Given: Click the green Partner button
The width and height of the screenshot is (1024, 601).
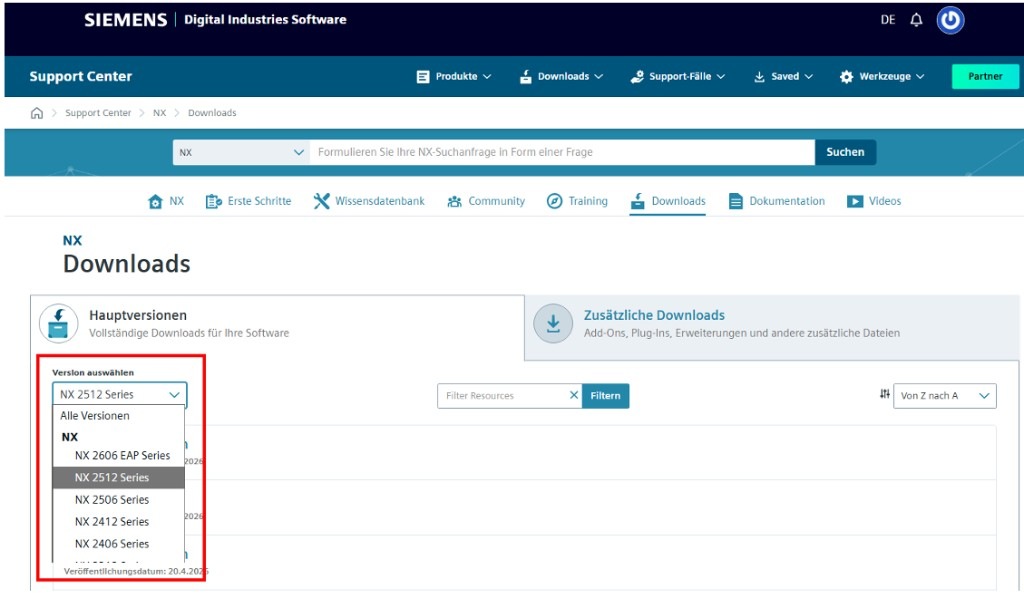Looking at the screenshot, I should (x=985, y=76).
